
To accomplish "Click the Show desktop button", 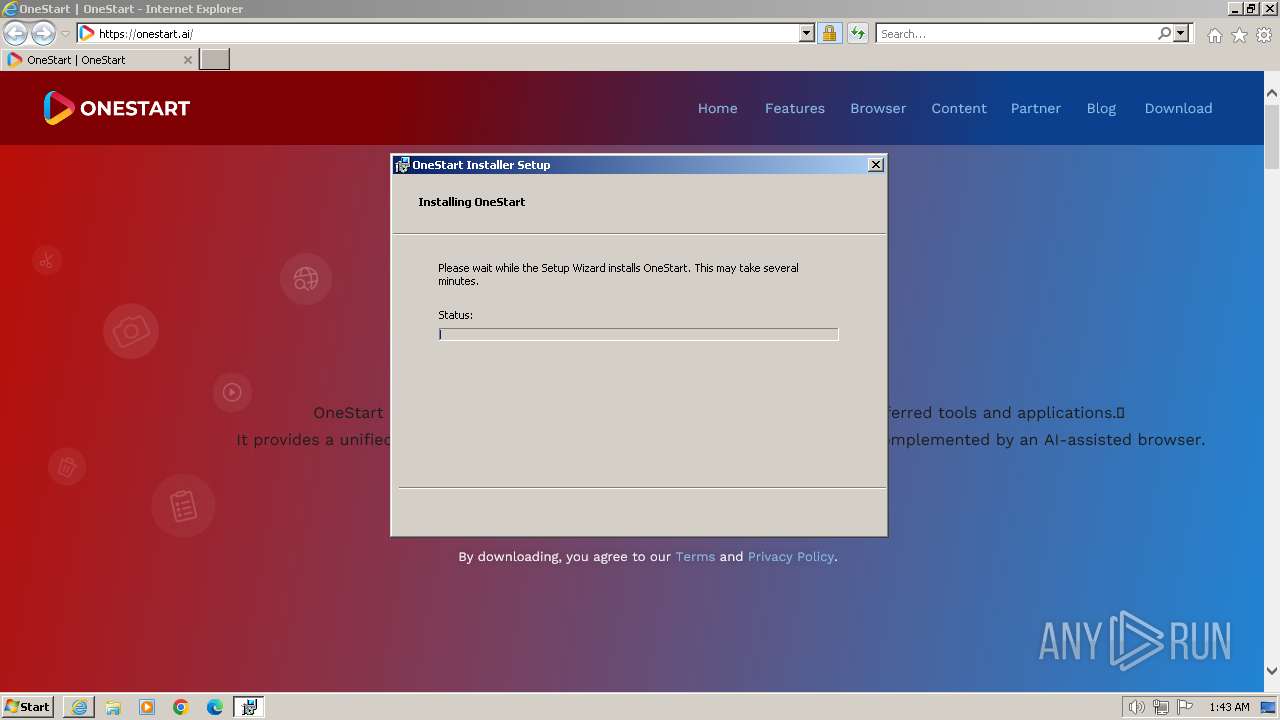I will click(x=1269, y=707).
